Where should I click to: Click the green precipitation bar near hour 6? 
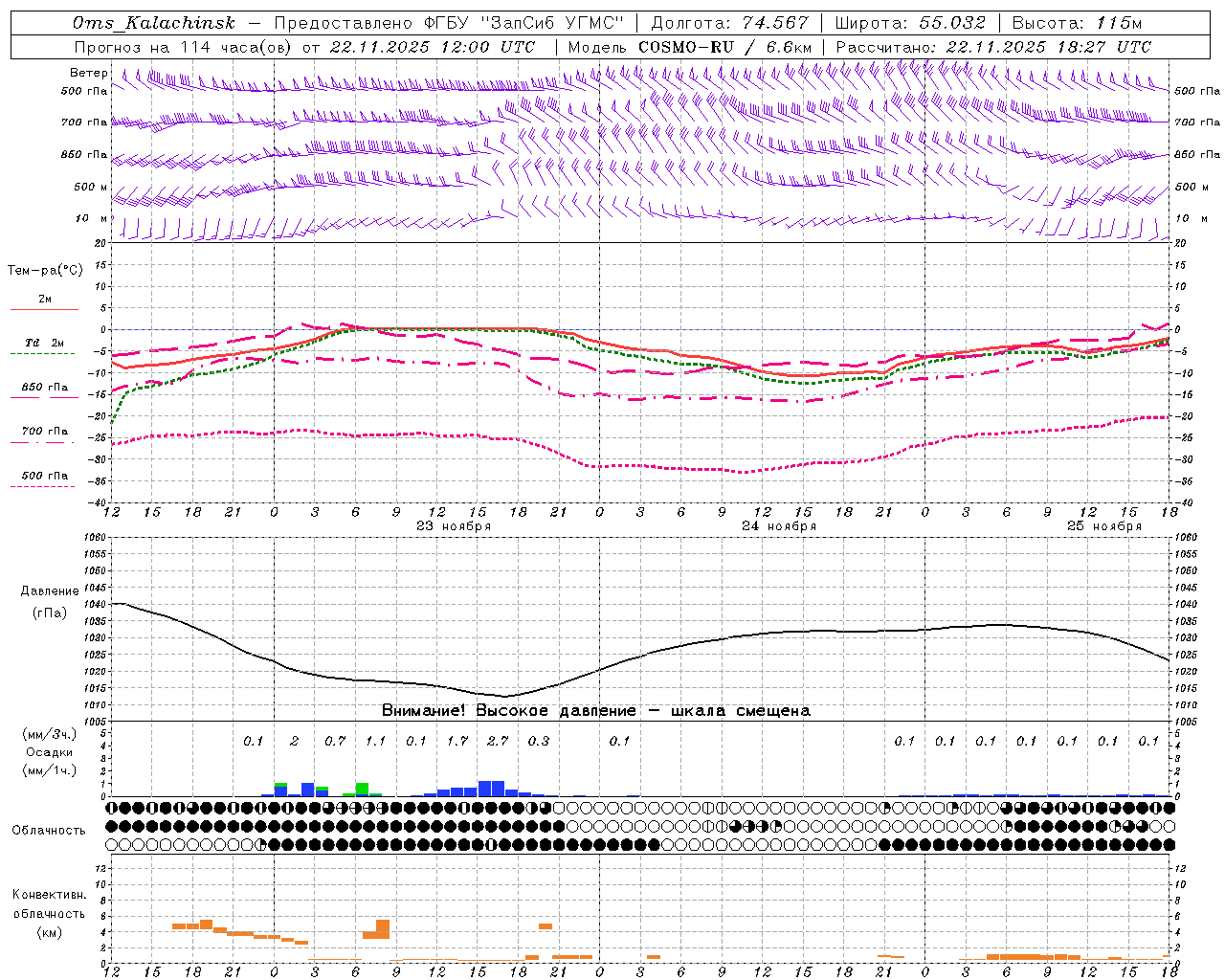pos(362,789)
